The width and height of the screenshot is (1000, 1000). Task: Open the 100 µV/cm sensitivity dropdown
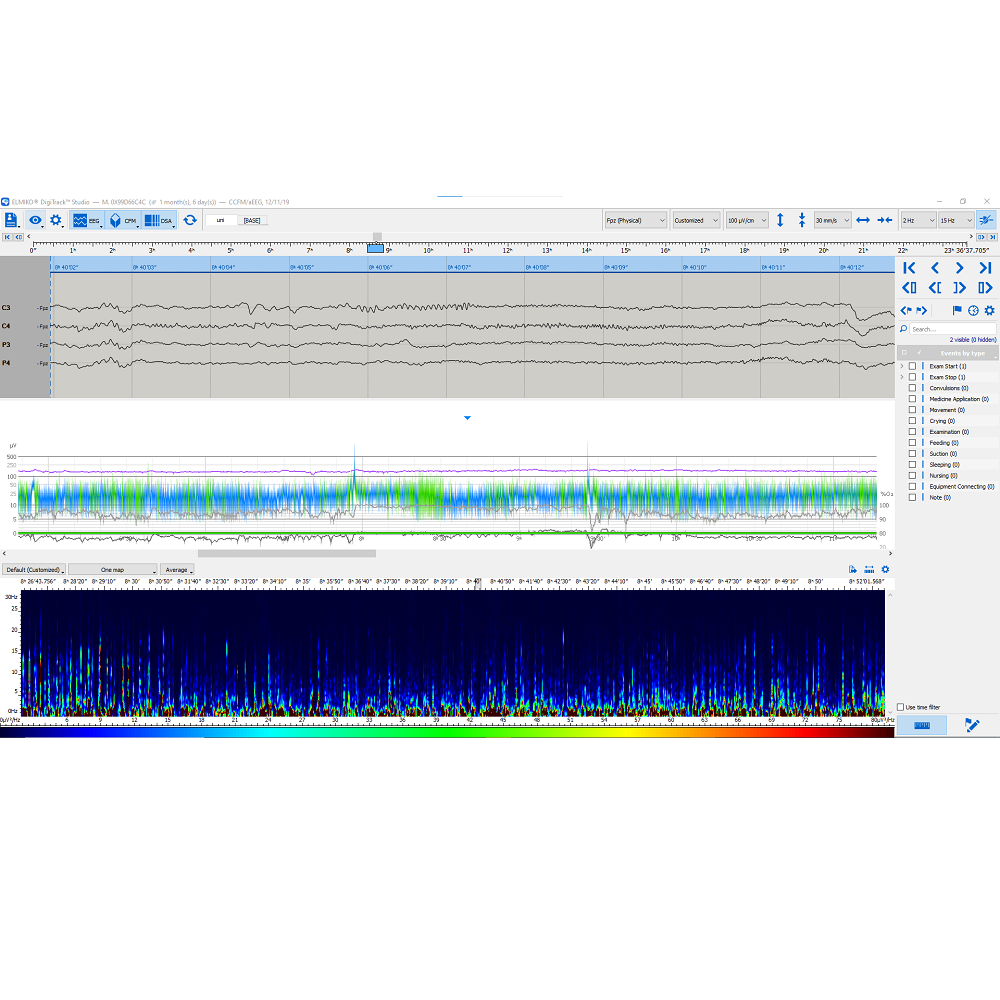pyautogui.click(x=747, y=220)
